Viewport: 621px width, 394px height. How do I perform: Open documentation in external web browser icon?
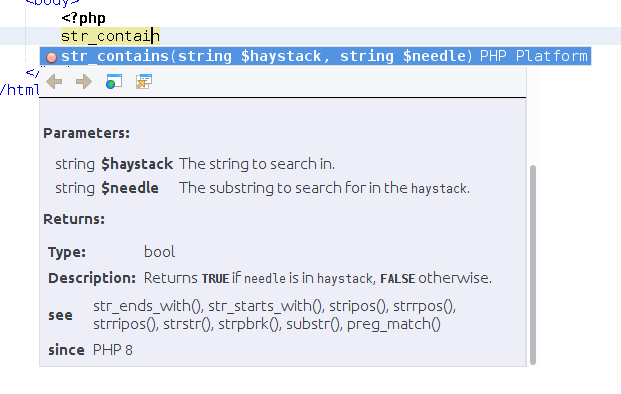pyautogui.click(x=114, y=82)
